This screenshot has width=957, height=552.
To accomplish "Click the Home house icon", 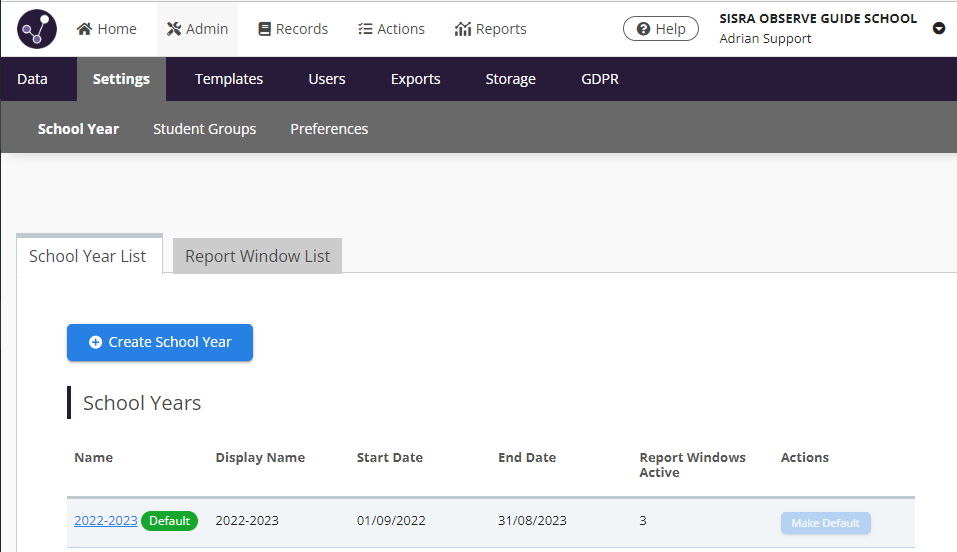I will point(85,29).
